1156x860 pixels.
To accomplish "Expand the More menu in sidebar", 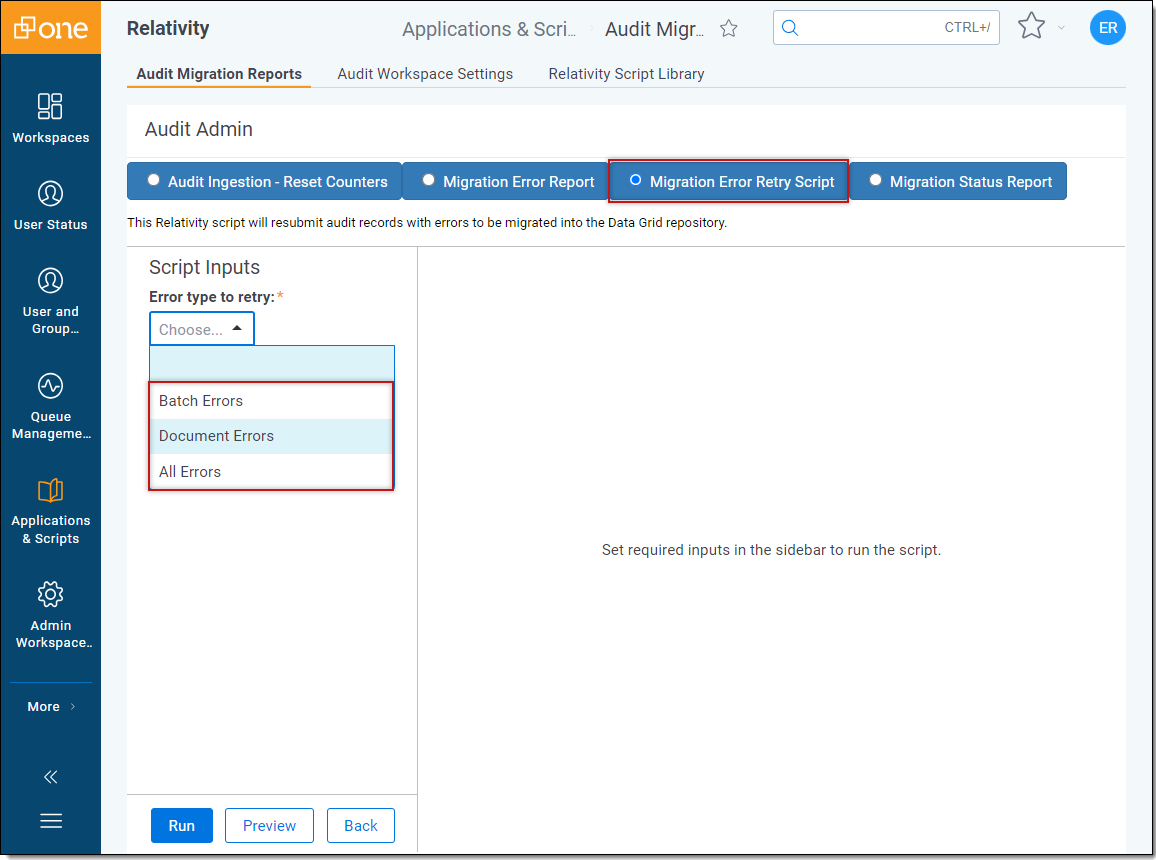I will pos(50,706).
